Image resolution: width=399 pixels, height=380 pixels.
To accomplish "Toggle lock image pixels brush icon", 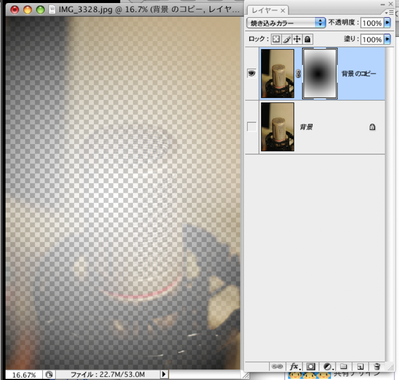I will pos(287,39).
